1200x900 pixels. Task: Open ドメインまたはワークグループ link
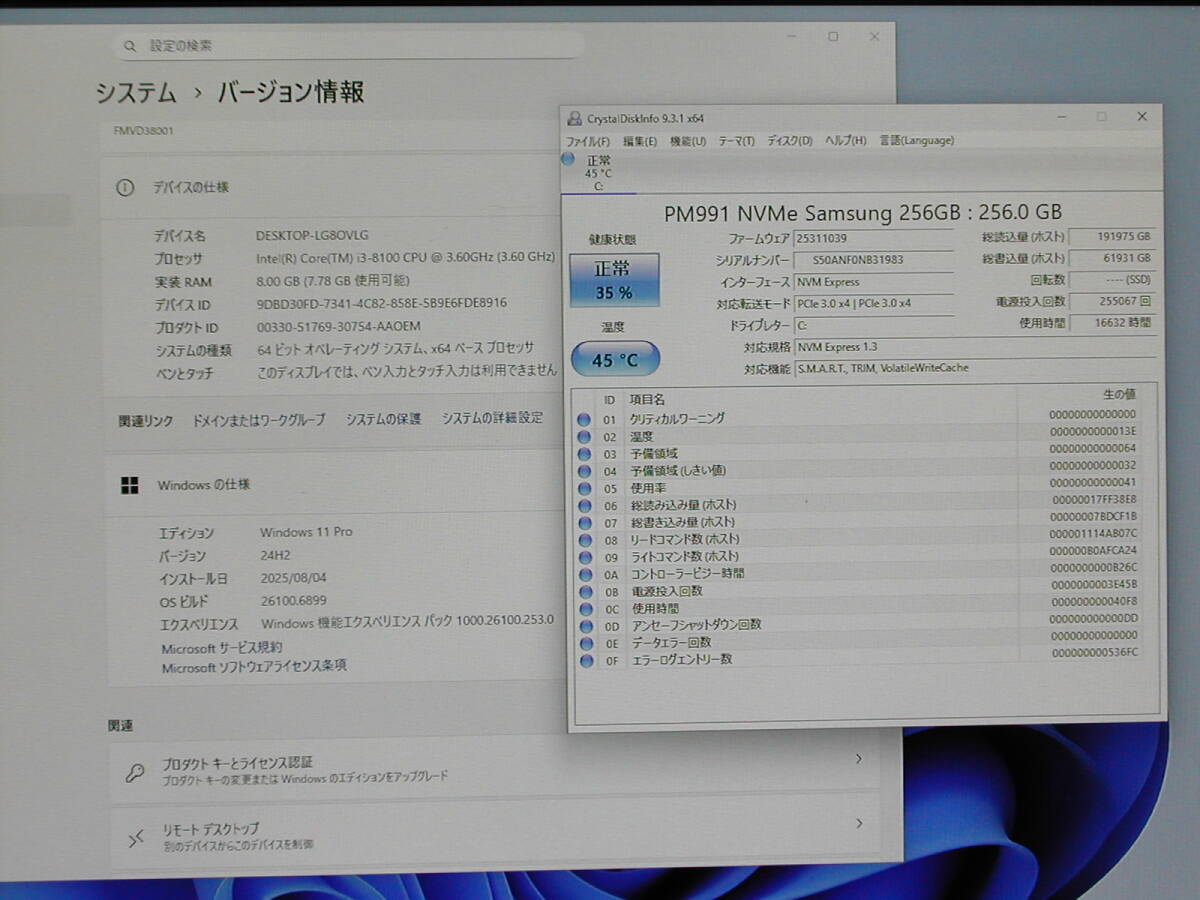tap(258, 420)
